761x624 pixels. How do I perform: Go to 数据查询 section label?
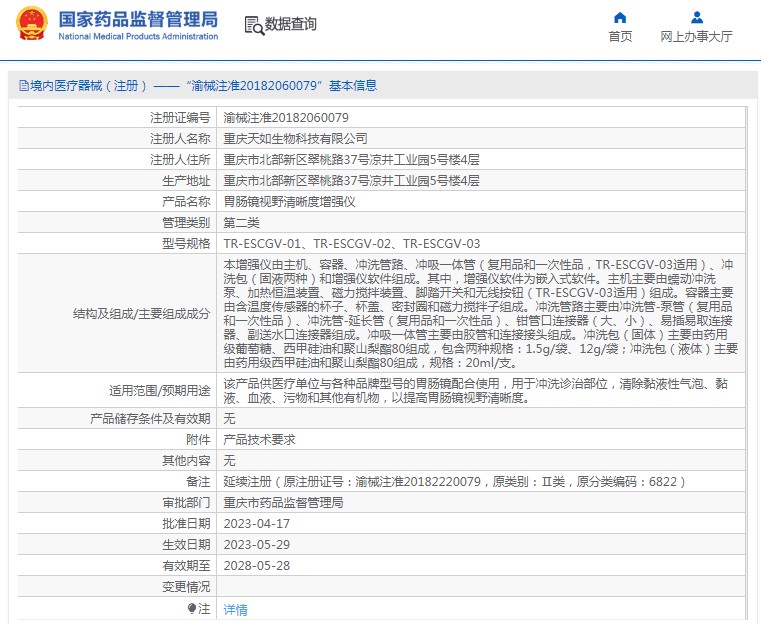[x=291, y=25]
